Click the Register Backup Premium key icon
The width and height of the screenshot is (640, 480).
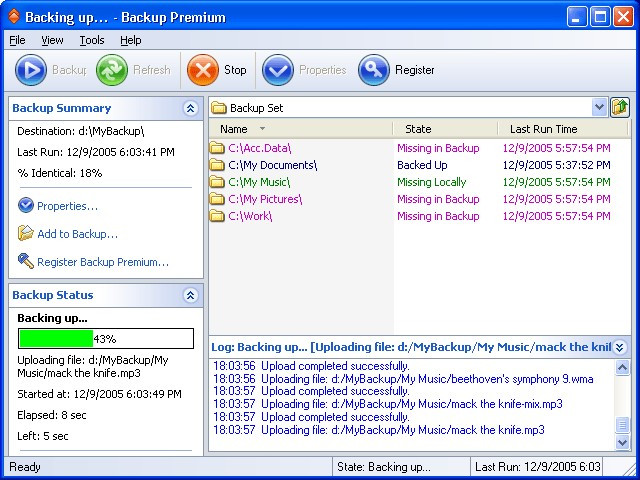pos(26,261)
